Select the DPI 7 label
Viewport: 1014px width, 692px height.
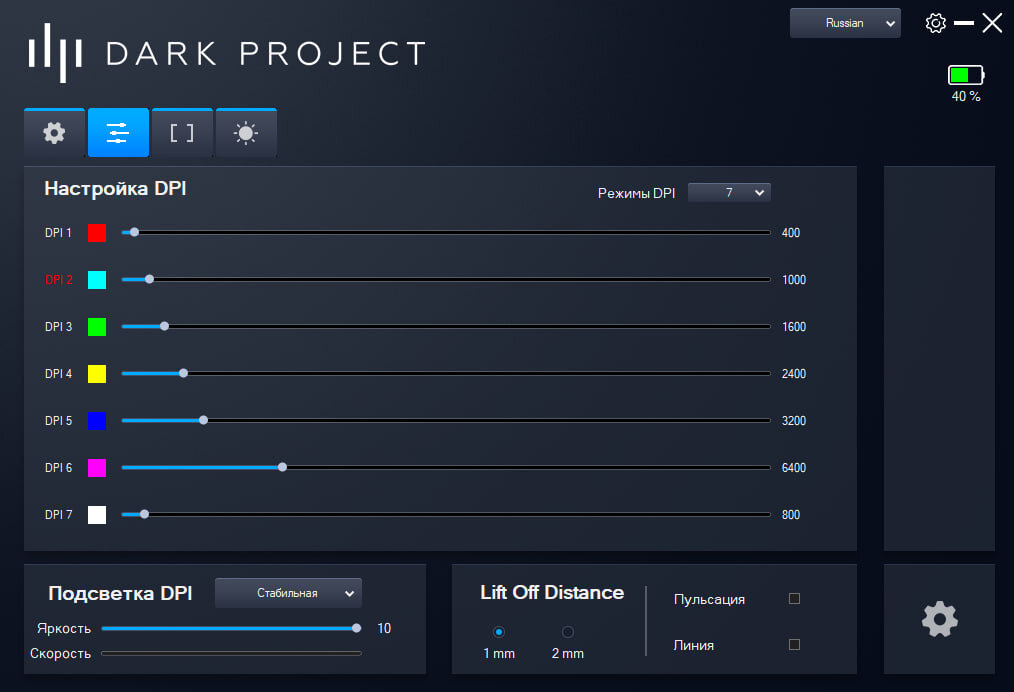58,515
